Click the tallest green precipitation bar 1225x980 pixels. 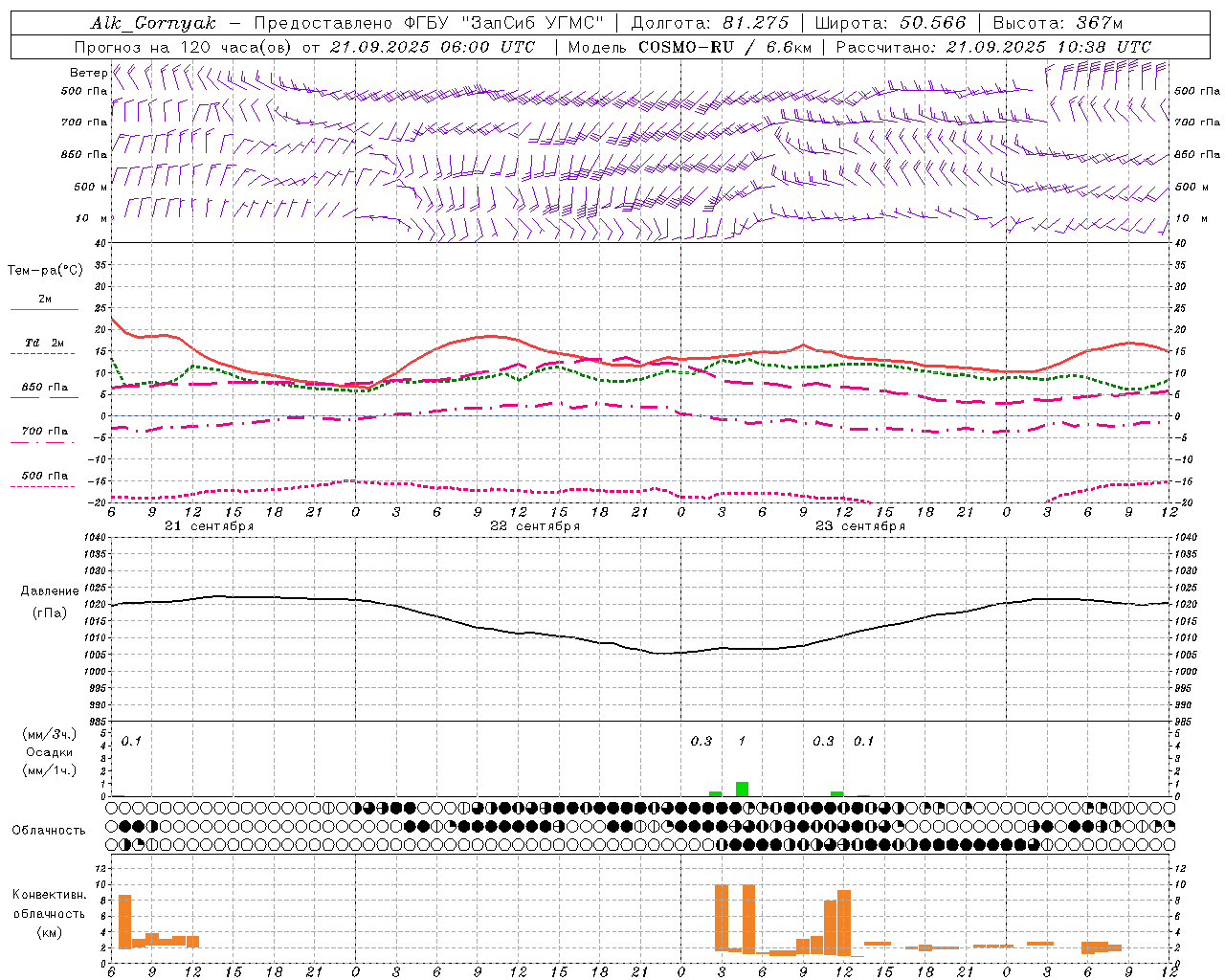[x=742, y=790]
